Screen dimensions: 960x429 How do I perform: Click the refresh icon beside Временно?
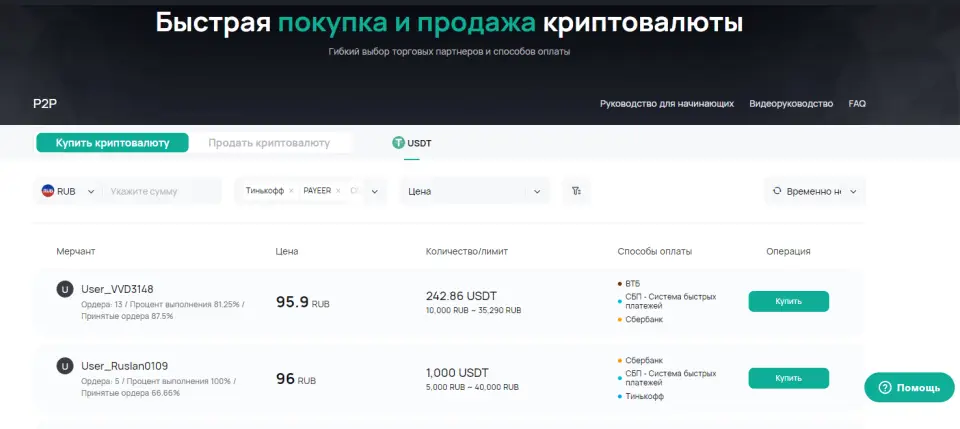pos(777,191)
